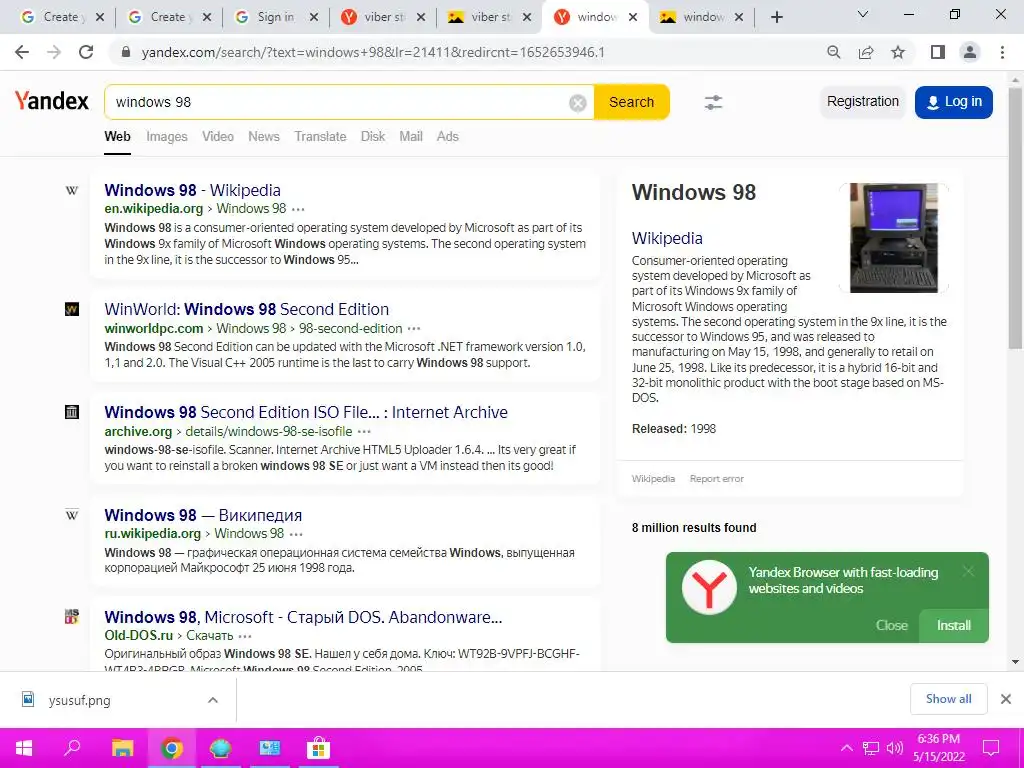Open Wikipedia heading in knowledge panel
Viewport: 1024px width, 768px height.
tap(667, 238)
